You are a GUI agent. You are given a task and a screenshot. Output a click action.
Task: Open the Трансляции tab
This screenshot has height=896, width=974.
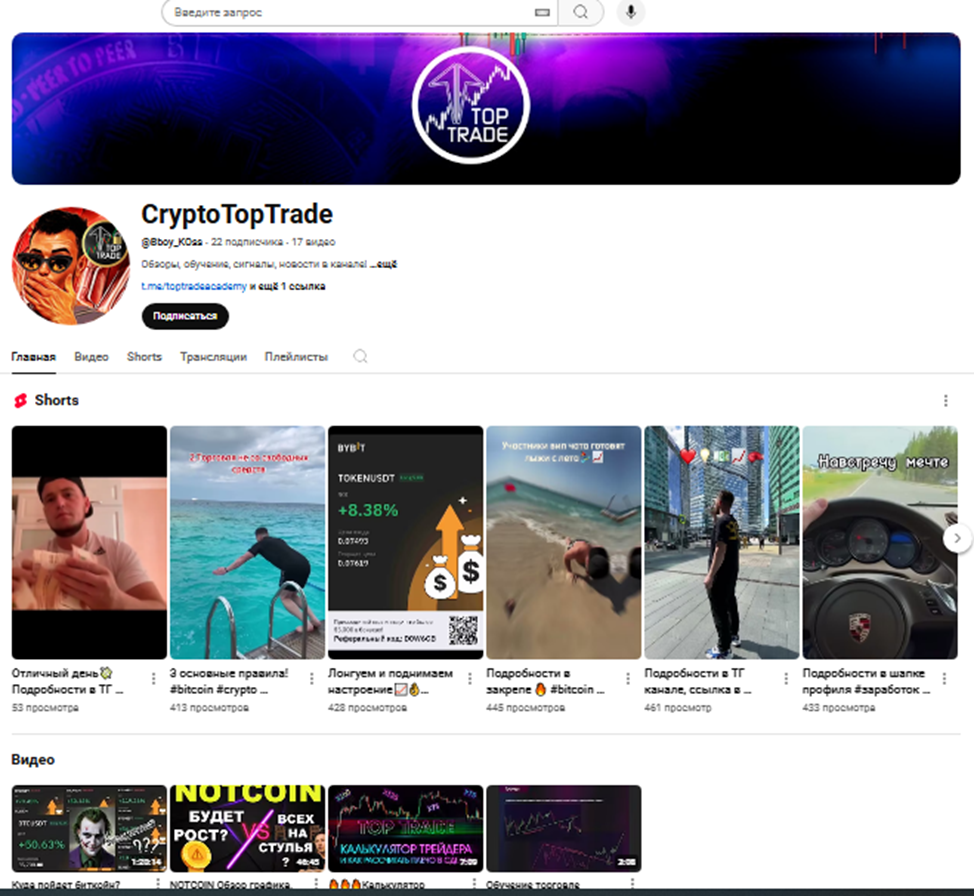(213, 357)
